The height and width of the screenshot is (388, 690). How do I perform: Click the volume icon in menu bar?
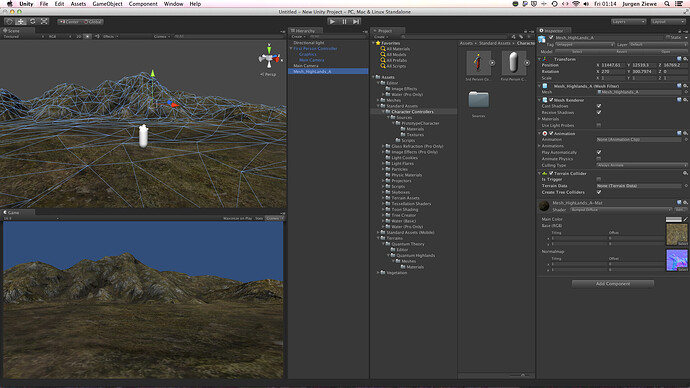(x=586, y=4)
